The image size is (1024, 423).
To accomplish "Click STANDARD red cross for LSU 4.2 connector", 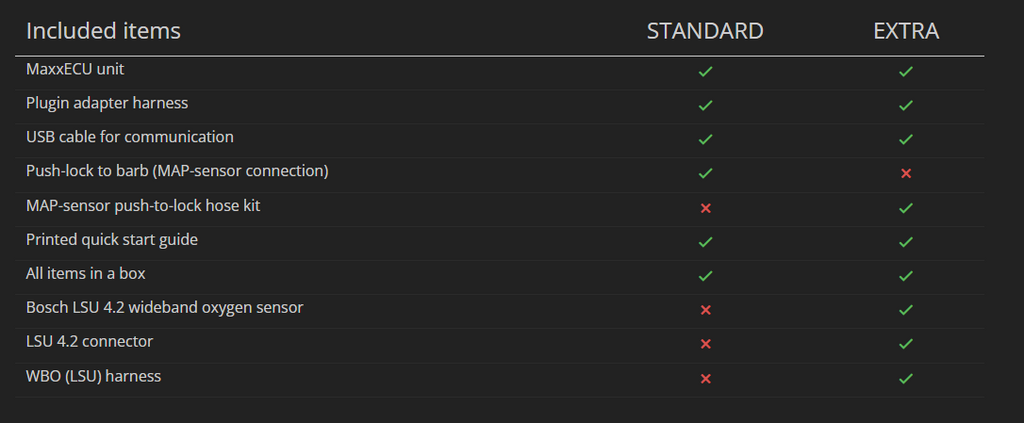I will (705, 344).
